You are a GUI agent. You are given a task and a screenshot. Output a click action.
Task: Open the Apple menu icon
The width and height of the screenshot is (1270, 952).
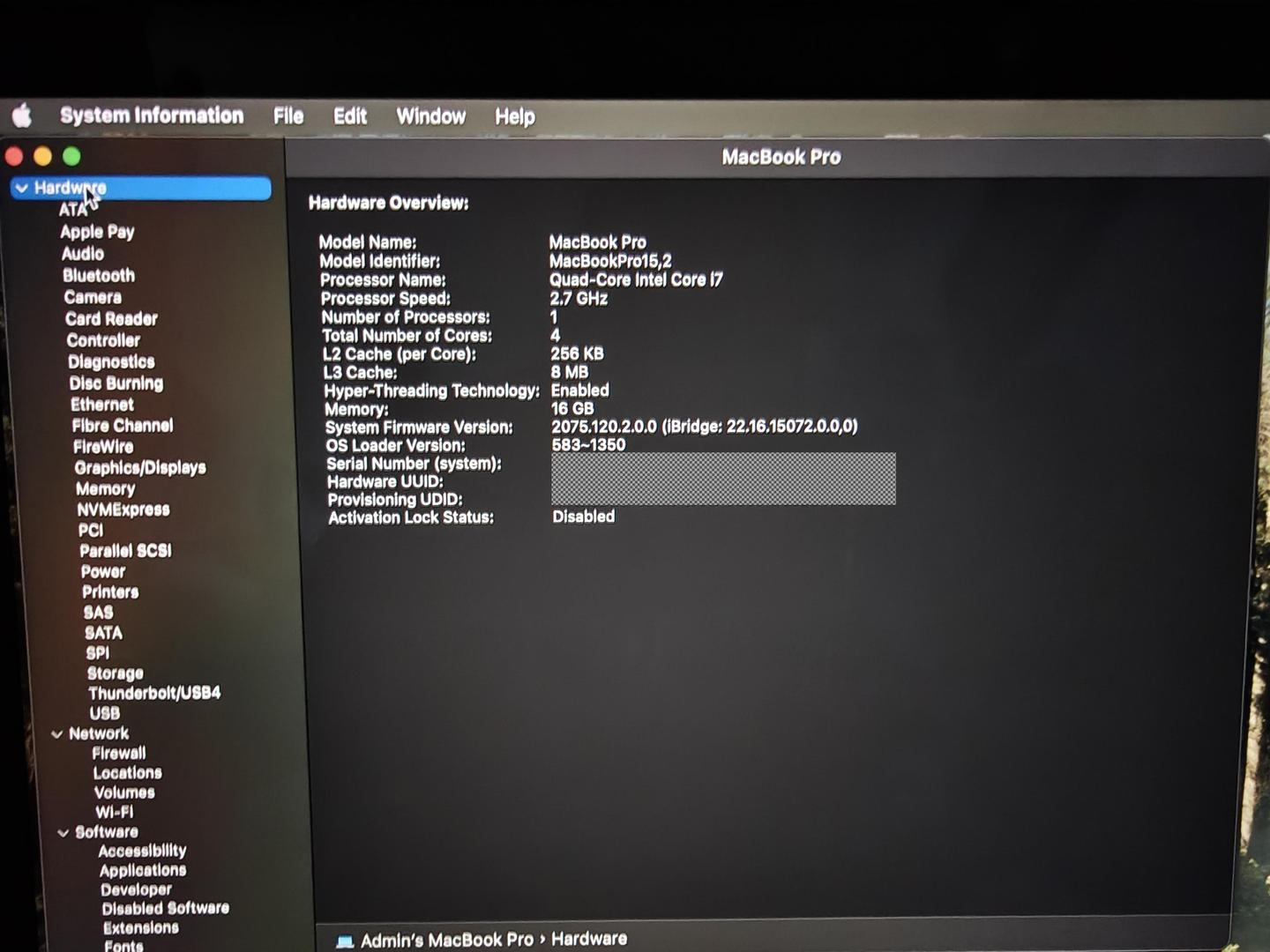tap(22, 115)
